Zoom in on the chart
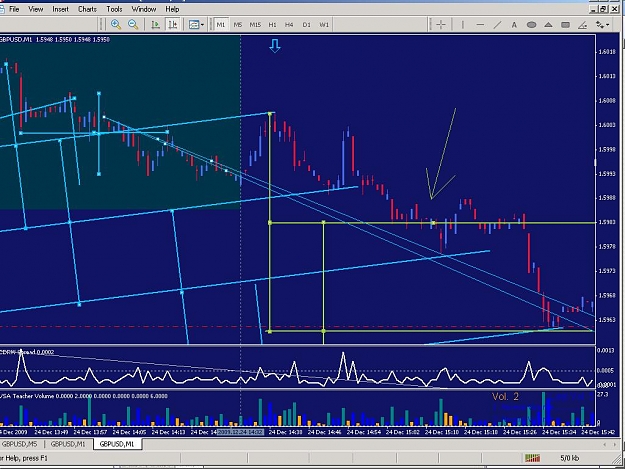The width and height of the screenshot is (625, 469). (x=116, y=25)
